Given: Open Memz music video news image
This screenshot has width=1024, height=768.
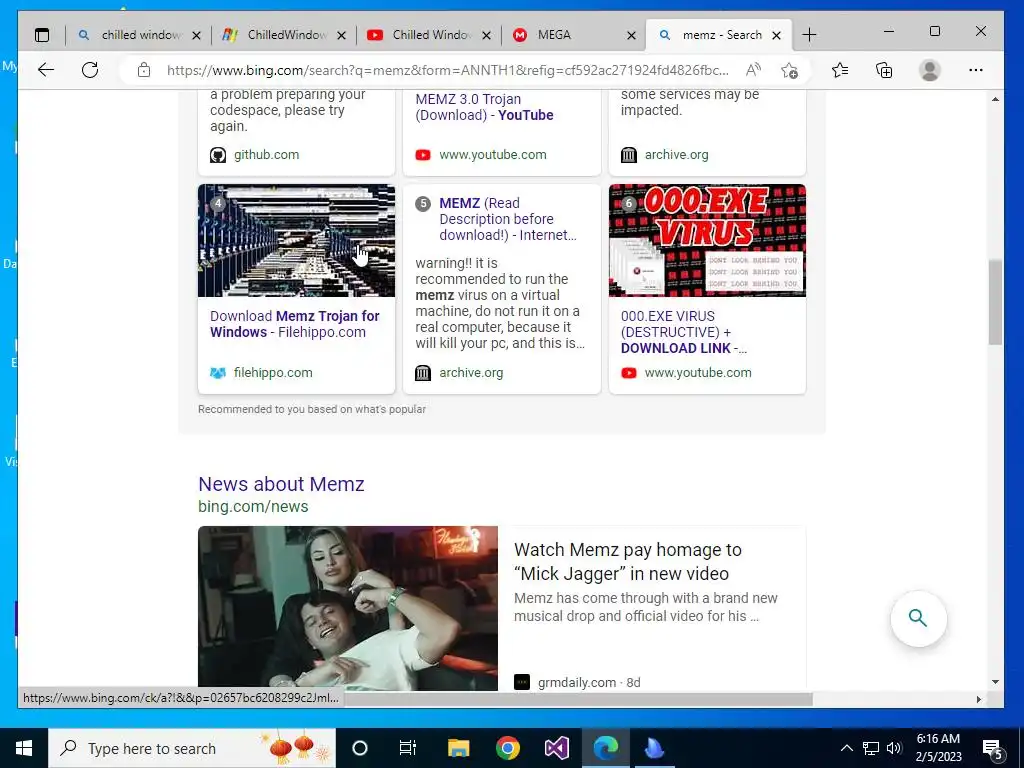Looking at the screenshot, I should coord(347,608).
